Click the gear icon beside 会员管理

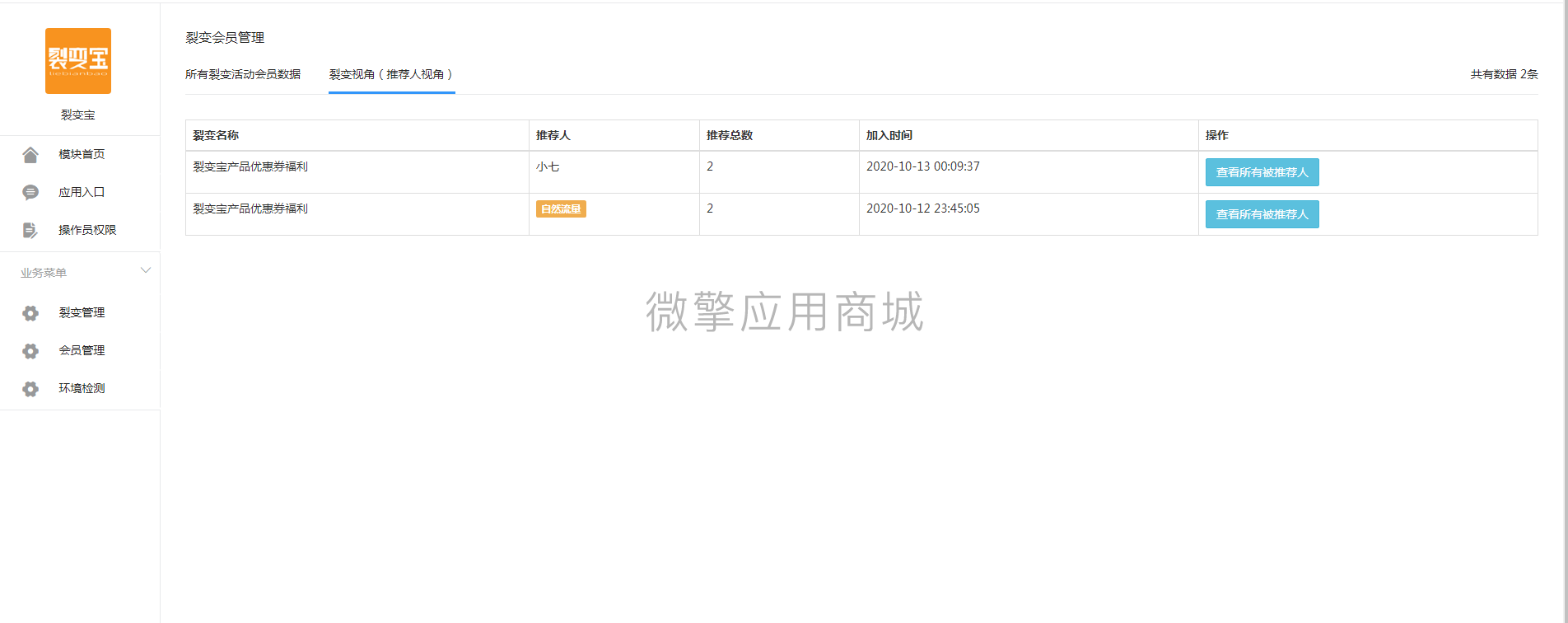[30, 351]
